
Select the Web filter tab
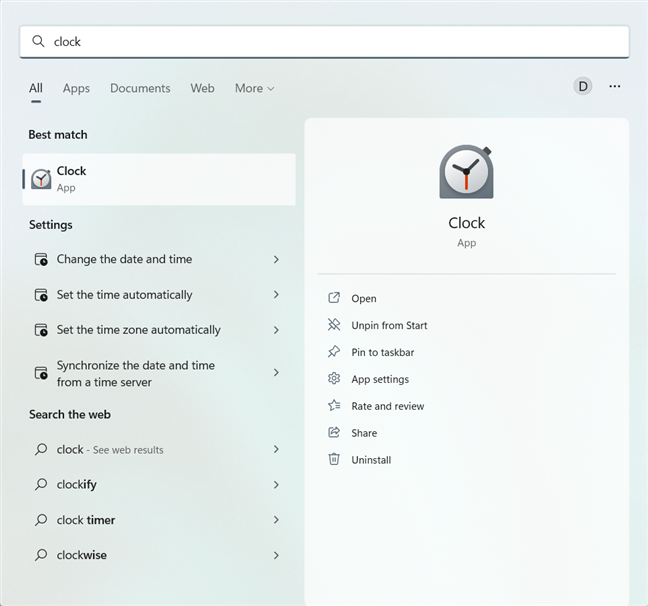click(x=202, y=88)
